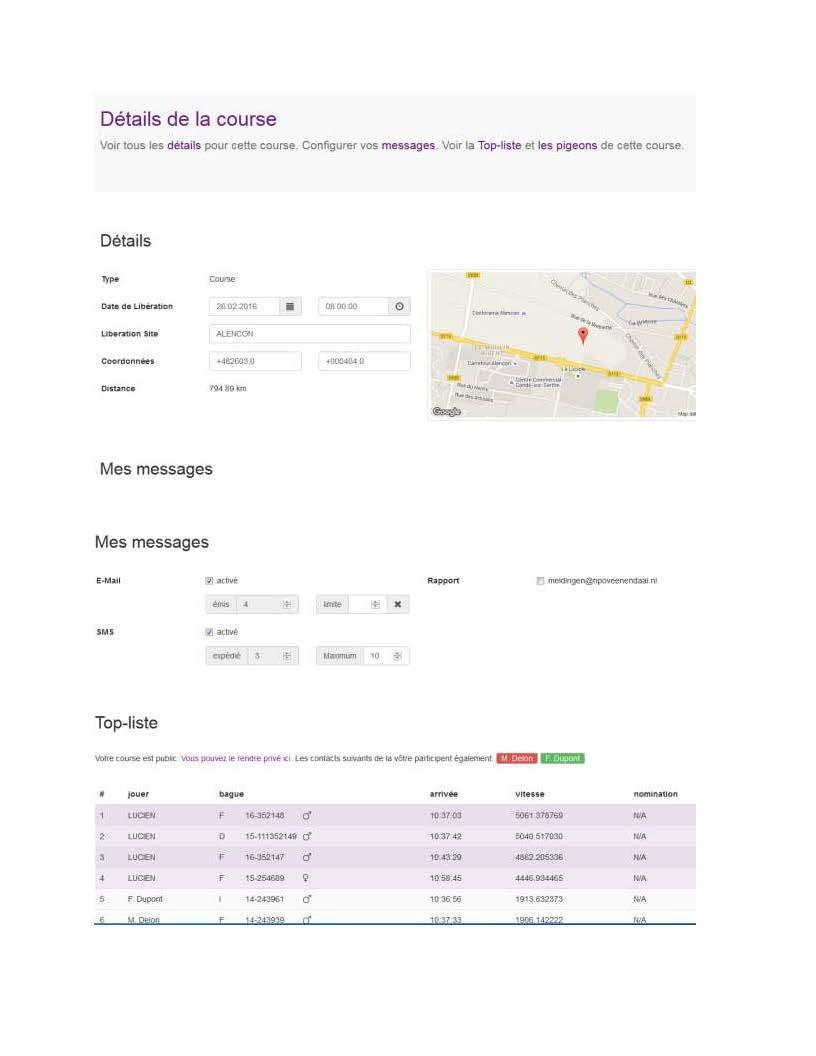Click the 'vitesse' column header
This screenshot has width=816, height=1056.
[x=530, y=794]
